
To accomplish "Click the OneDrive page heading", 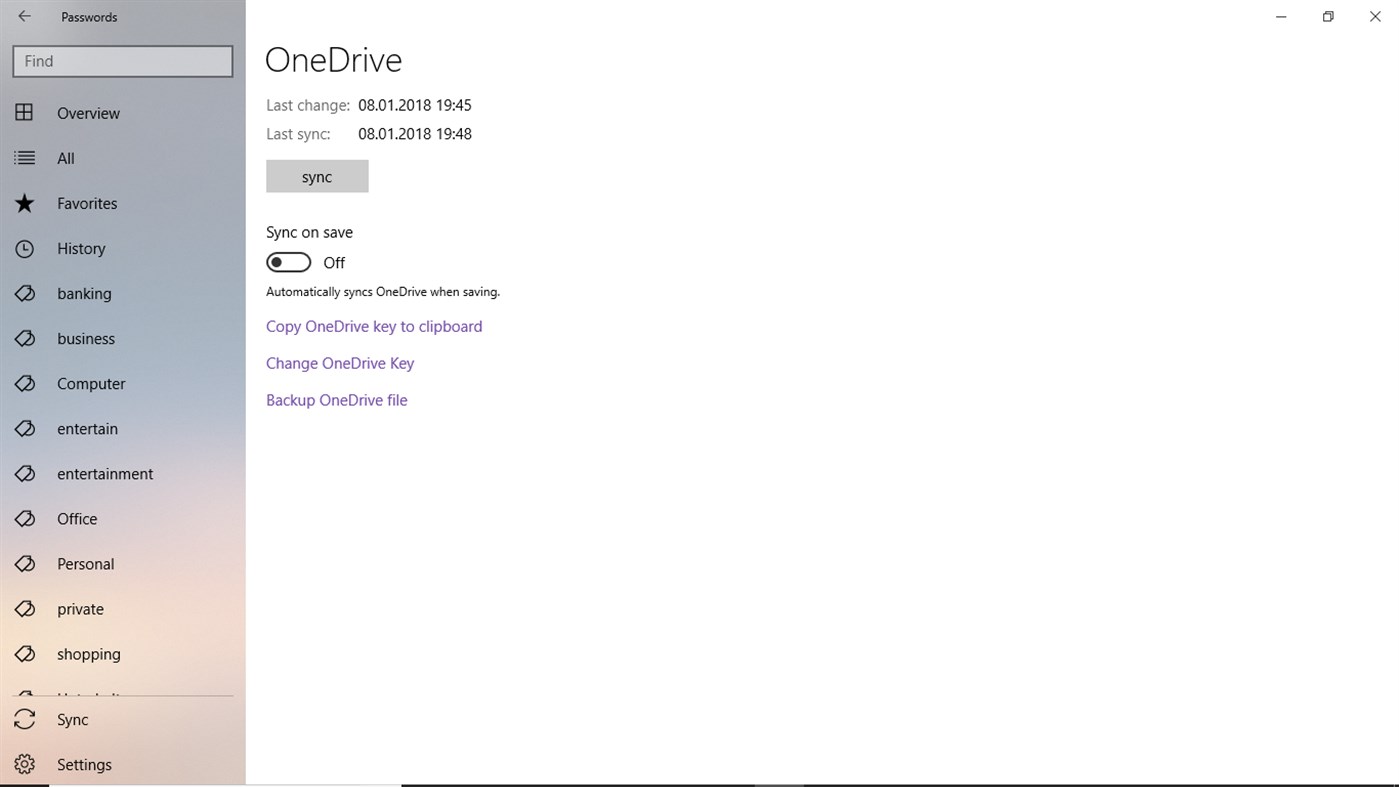I will click(x=333, y=60).
